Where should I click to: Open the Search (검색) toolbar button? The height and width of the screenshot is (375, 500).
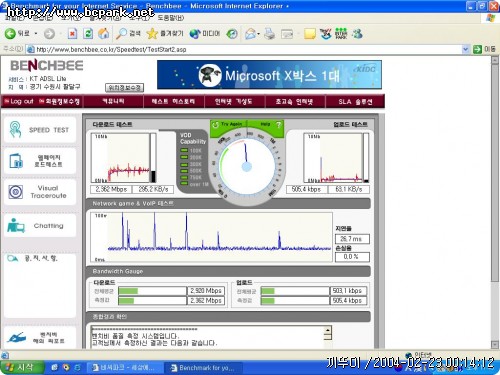click(128, 34)
